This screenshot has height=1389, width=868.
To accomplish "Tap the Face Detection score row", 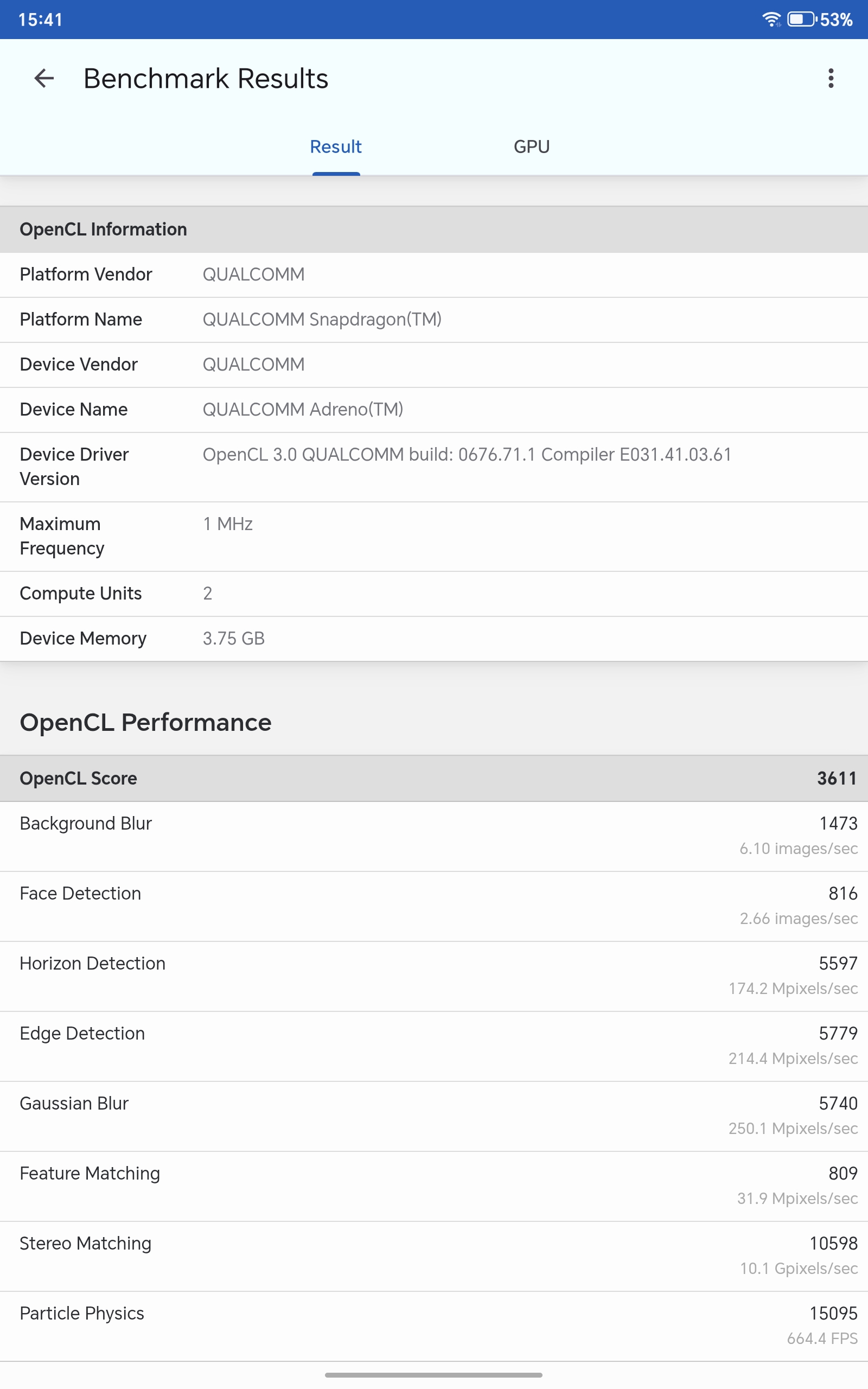I will [434, 906].
